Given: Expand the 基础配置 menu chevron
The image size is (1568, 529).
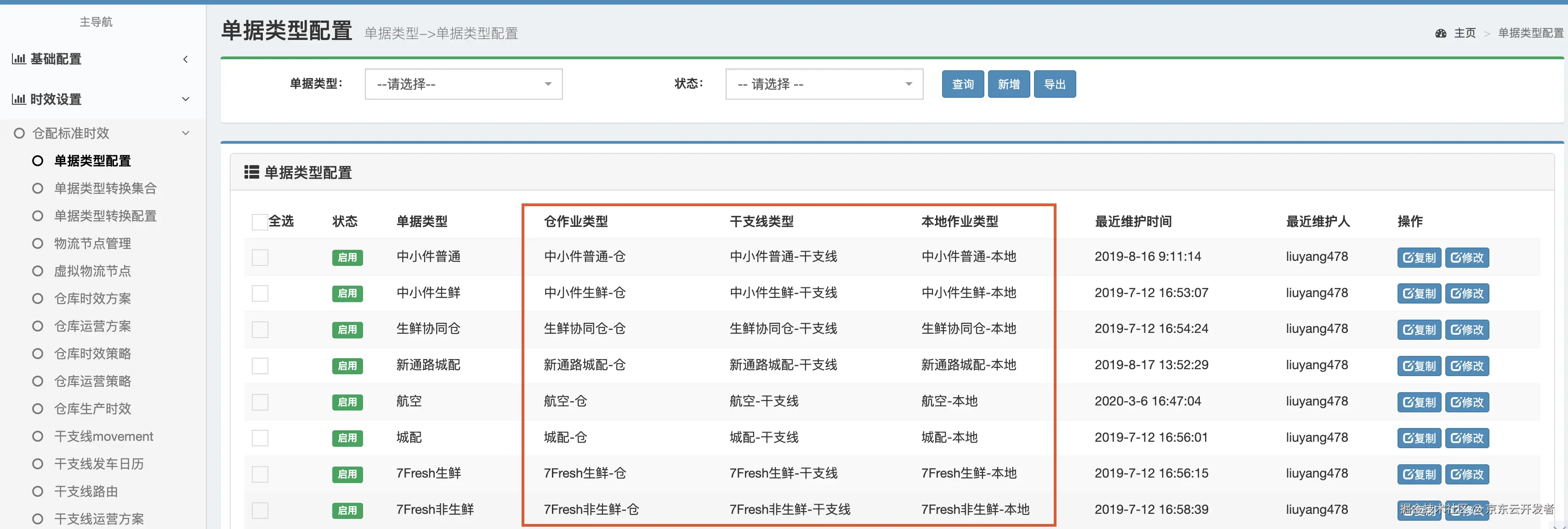Looking at the screenshot, I should click(x=186, y=59).
